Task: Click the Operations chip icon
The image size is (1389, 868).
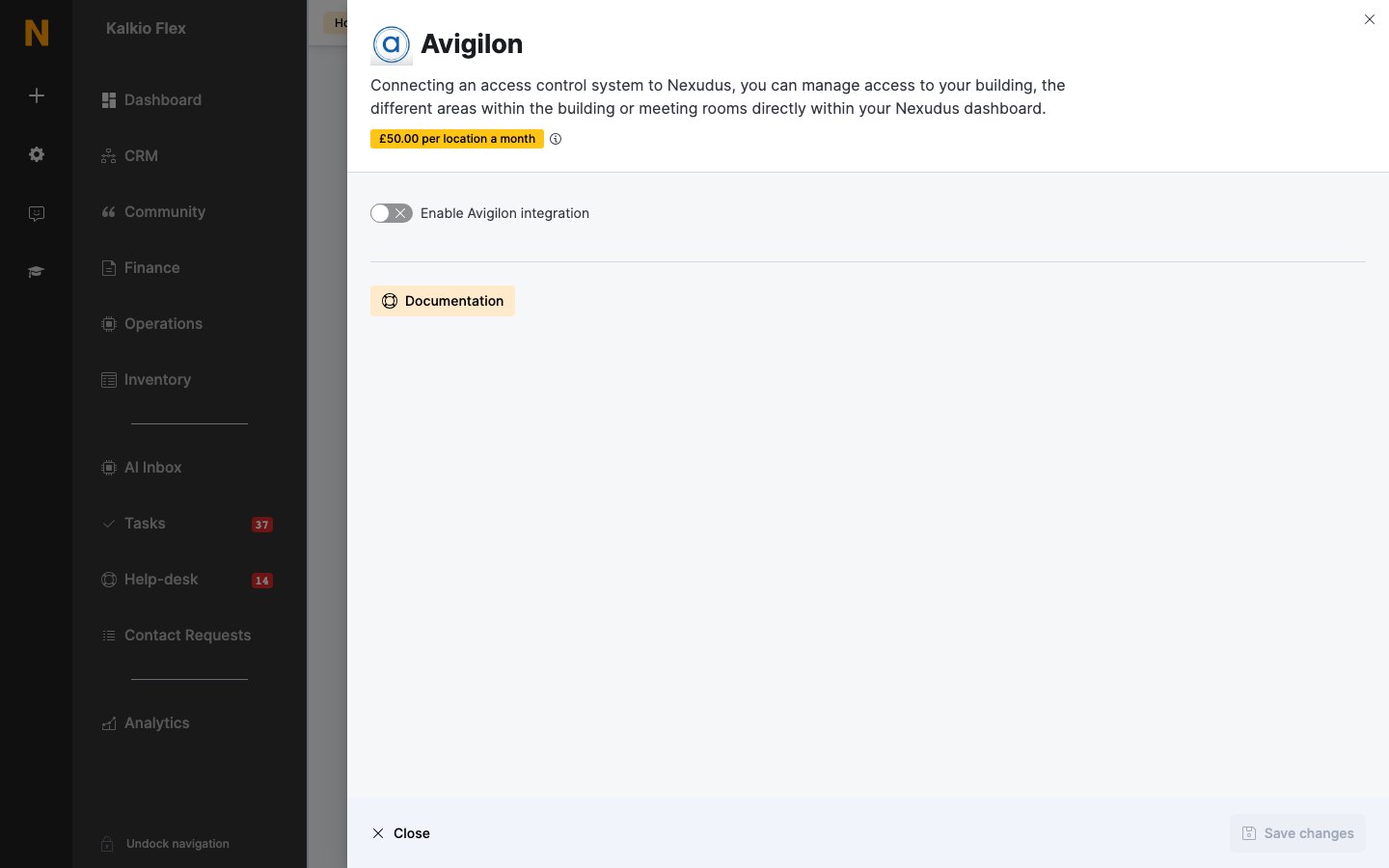Action: (109, 324)
